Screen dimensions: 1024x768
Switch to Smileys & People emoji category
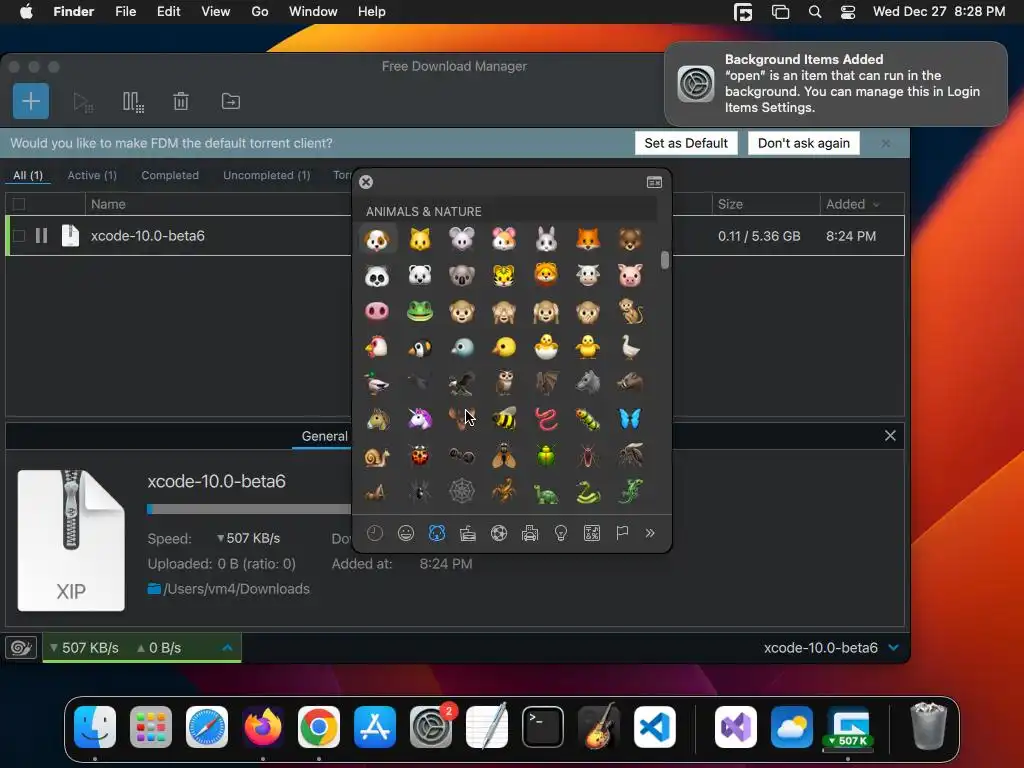tap(406, 534)
